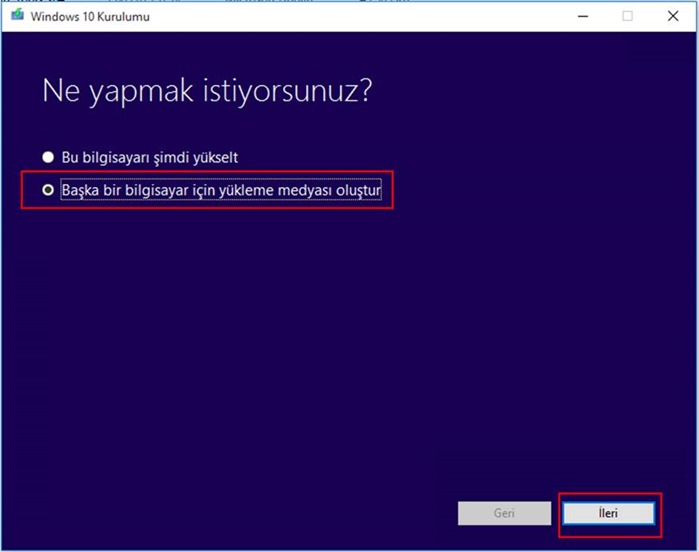Click the İleri button
This screenshot has width=699, height=552.
609,513
